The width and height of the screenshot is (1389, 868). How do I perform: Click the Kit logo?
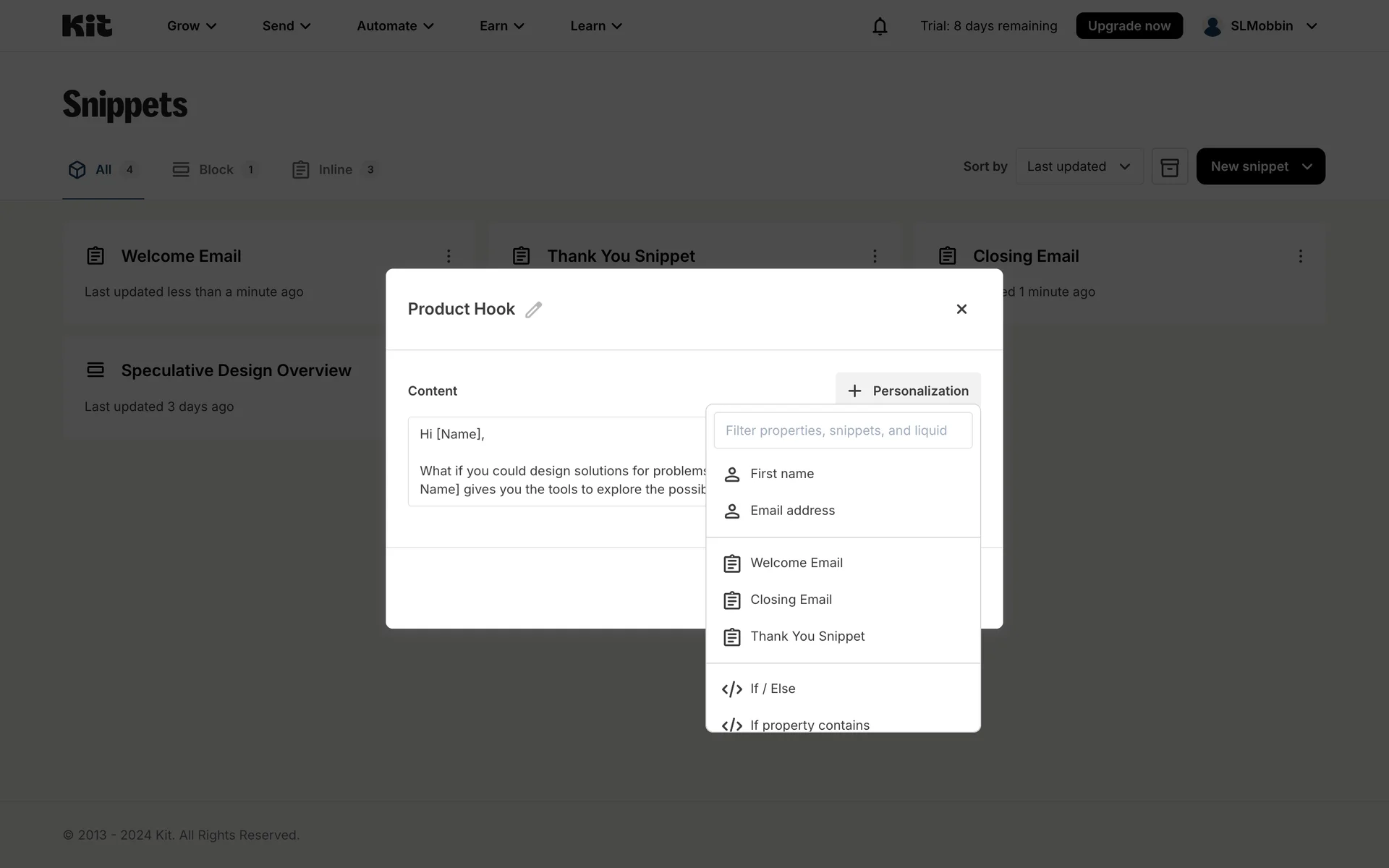click(87, 26)
